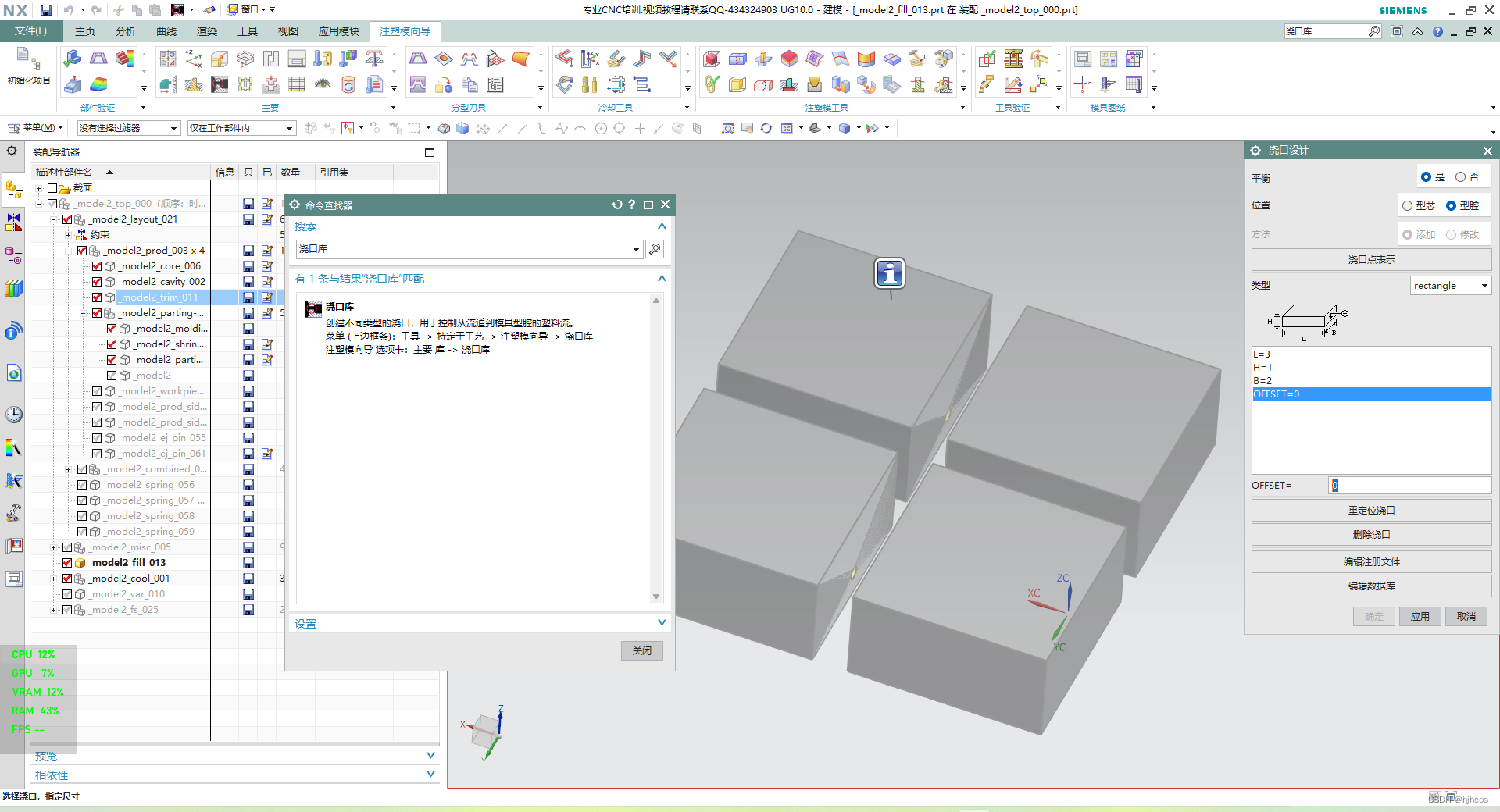
Task: Switch to the 曲线 ribbon tab
Action: tap(166, 31)
